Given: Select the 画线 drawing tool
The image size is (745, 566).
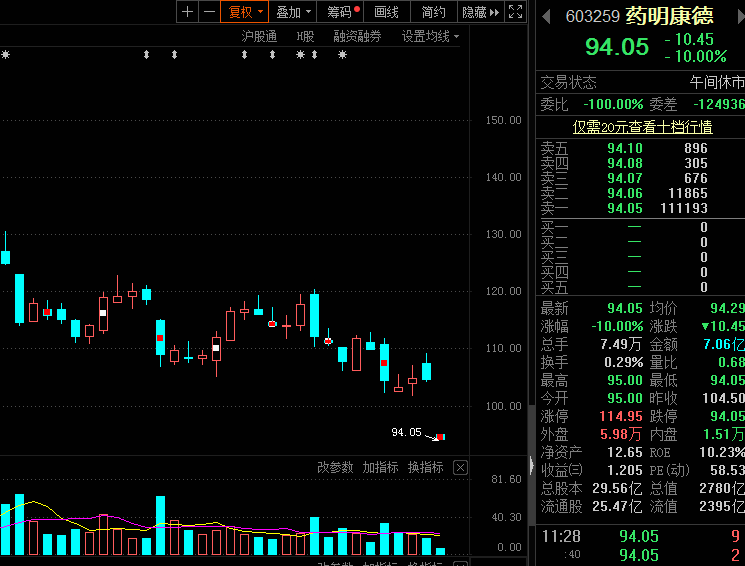Looking at the screenshot, I should click(x=387, y=12).
